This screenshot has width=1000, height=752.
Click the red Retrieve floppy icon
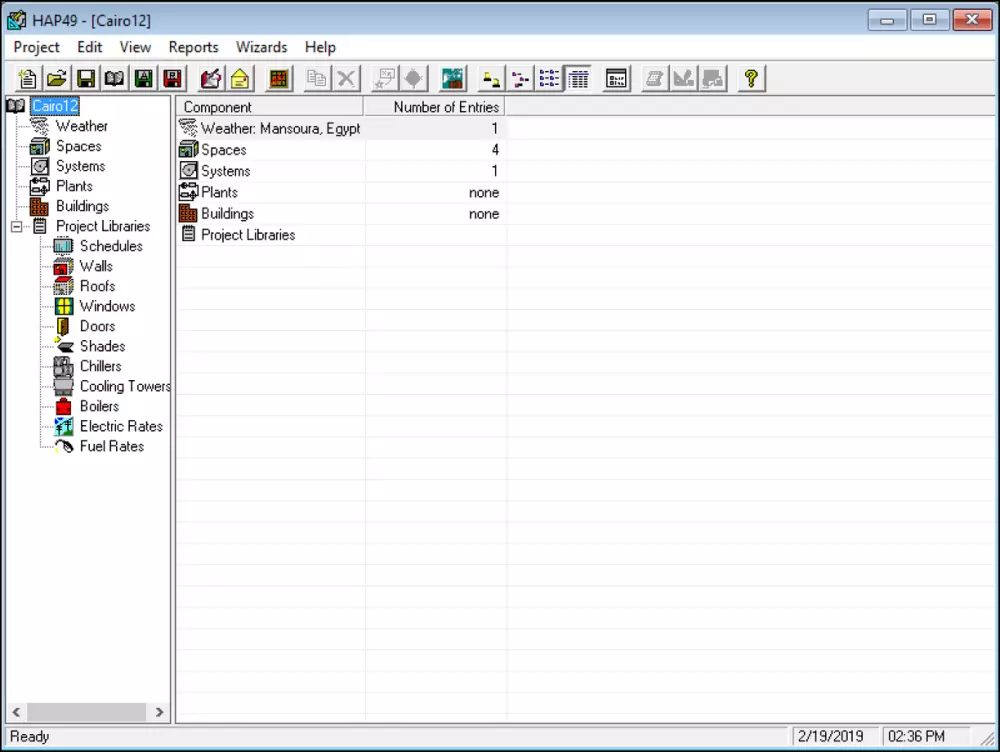click(173, 78)
